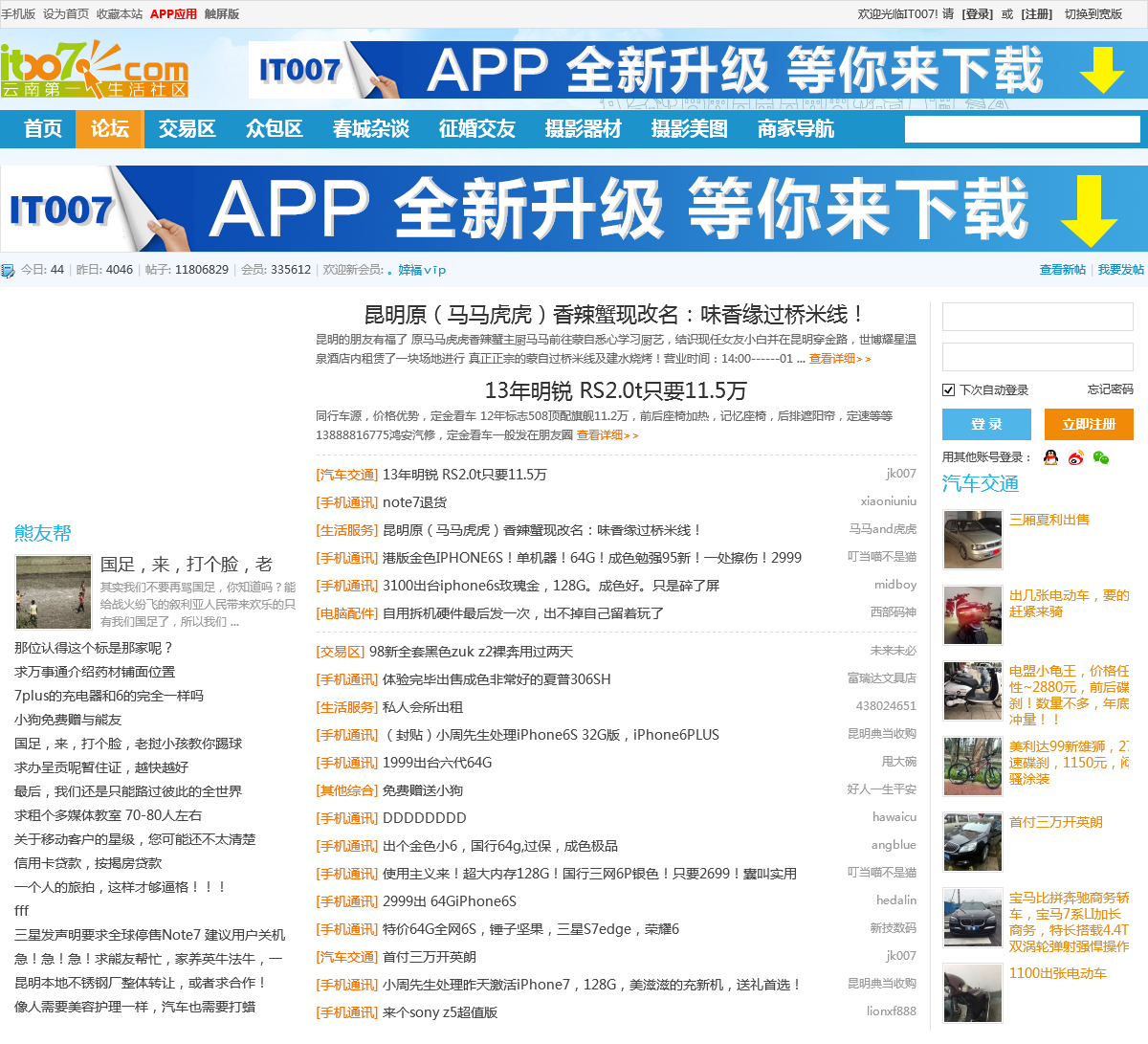Click the wide APP banner below navigation
The image size is (1148, 1044).
point(574,209)
